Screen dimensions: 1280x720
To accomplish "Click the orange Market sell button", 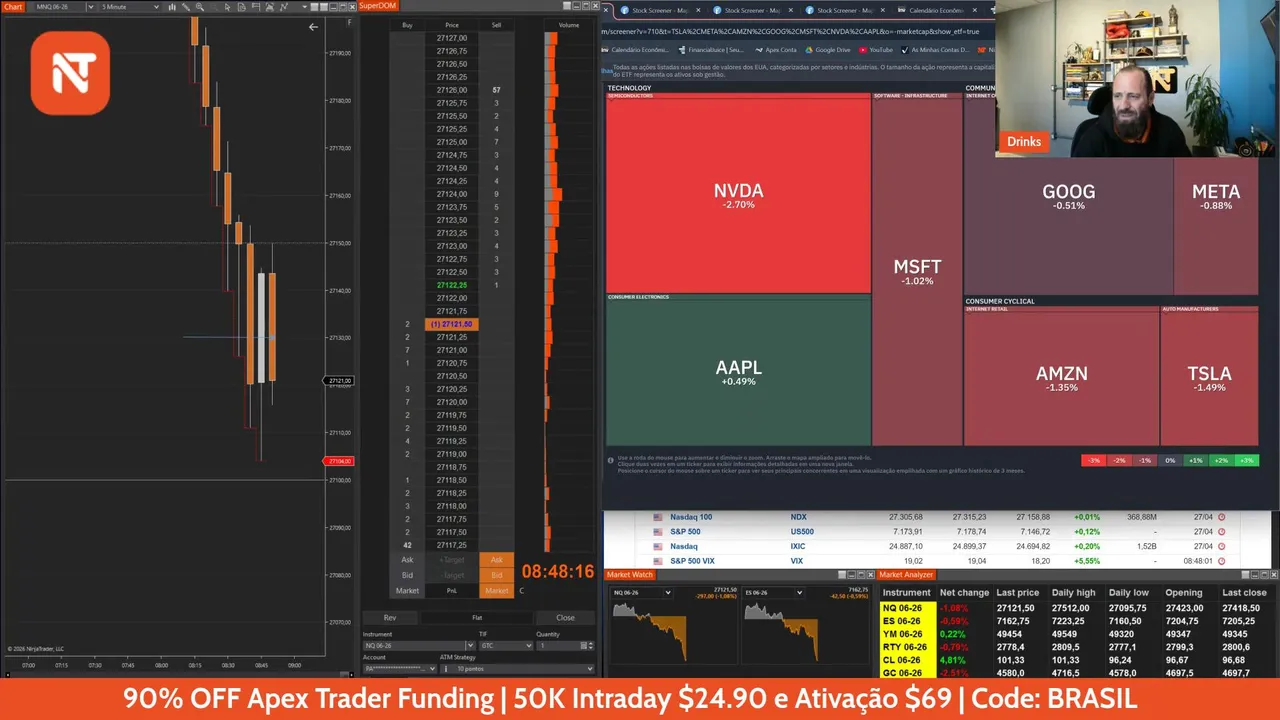I will [497, 591].
